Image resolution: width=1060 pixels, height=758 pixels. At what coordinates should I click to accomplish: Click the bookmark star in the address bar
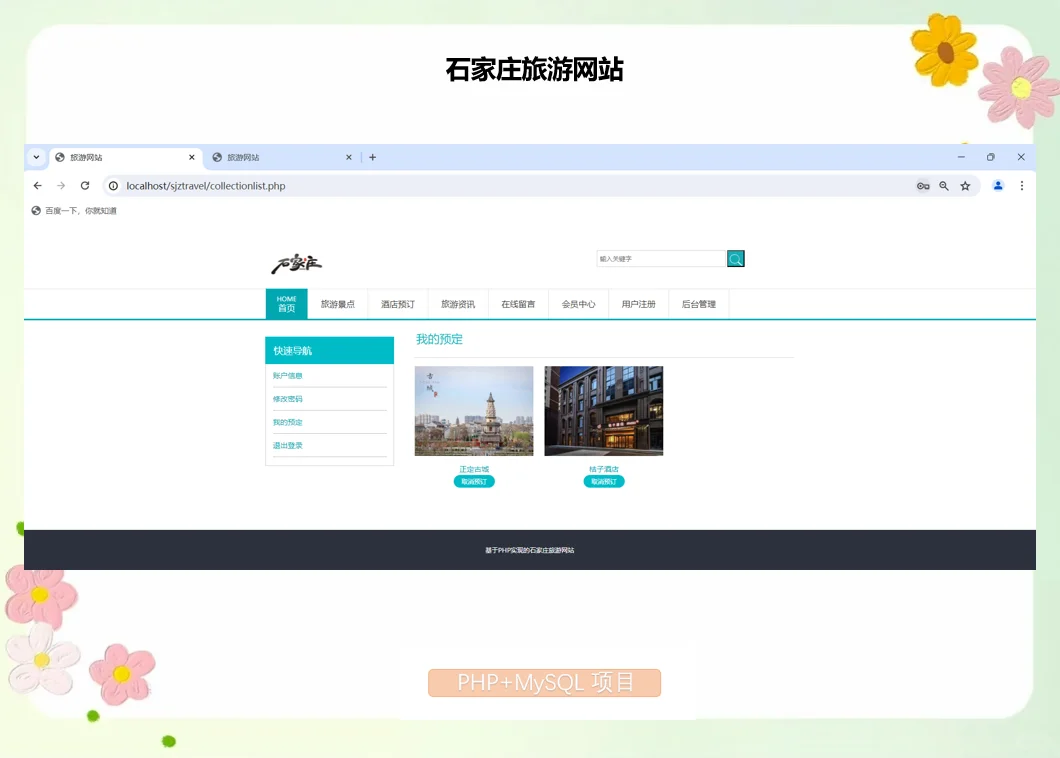[x=965, y=185]
